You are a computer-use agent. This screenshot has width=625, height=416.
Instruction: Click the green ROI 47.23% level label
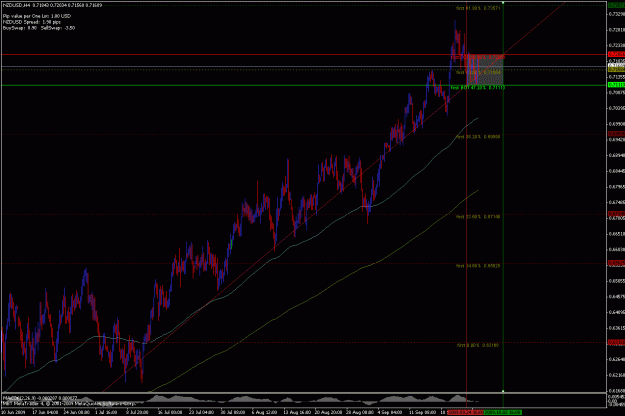(x=478, y=88)
